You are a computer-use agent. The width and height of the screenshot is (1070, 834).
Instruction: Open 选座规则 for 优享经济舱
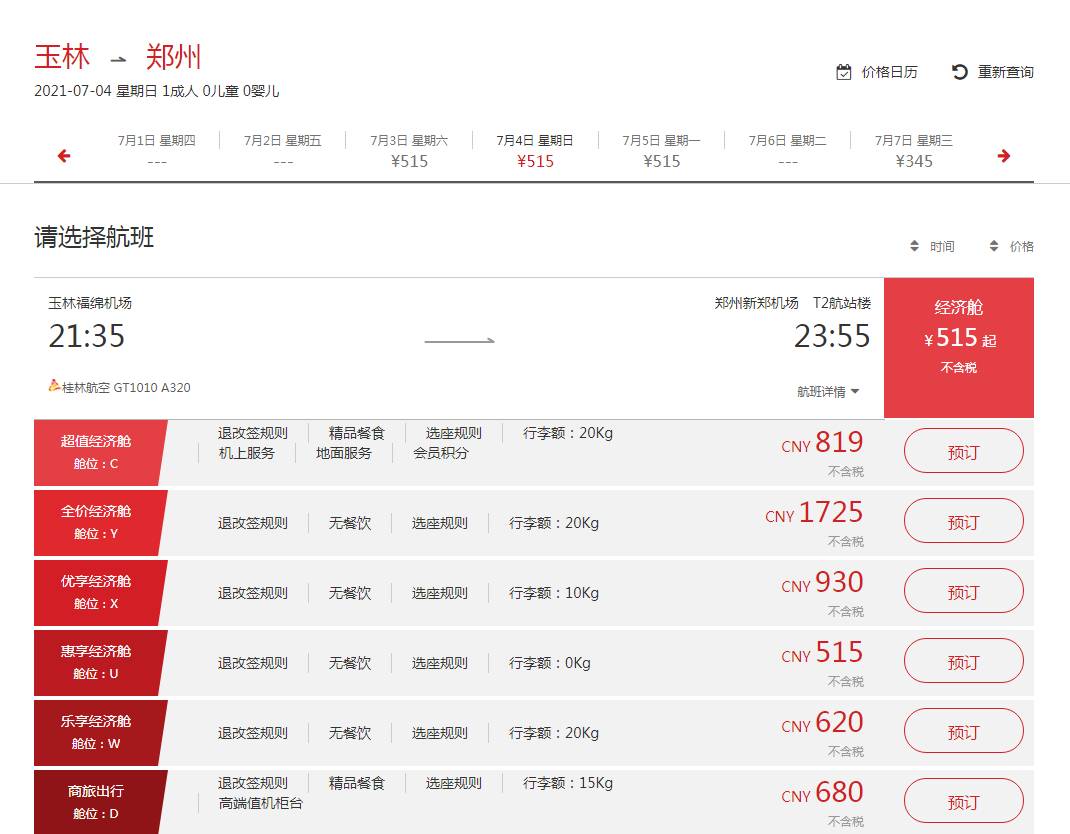coord(440,593)
